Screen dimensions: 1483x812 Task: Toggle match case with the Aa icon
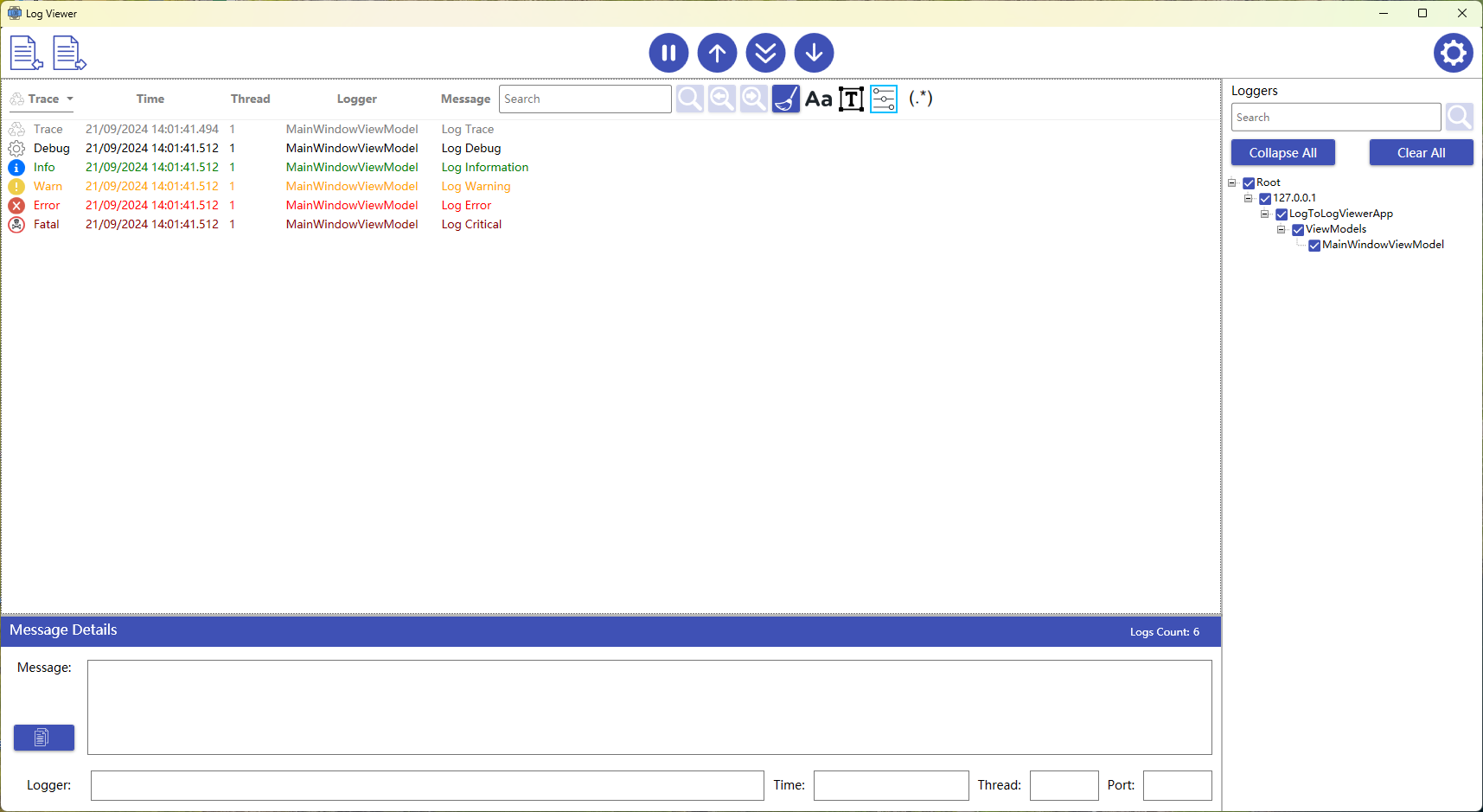[x=818, y=99]
